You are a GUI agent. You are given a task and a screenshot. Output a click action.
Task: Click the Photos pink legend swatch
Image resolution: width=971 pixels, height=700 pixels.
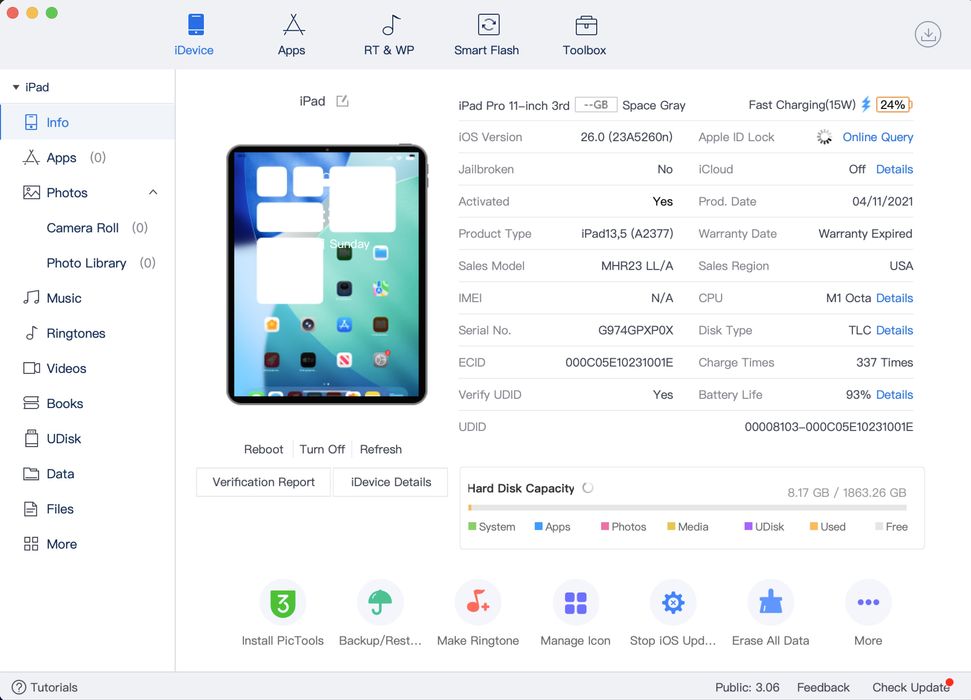[605, 527]
